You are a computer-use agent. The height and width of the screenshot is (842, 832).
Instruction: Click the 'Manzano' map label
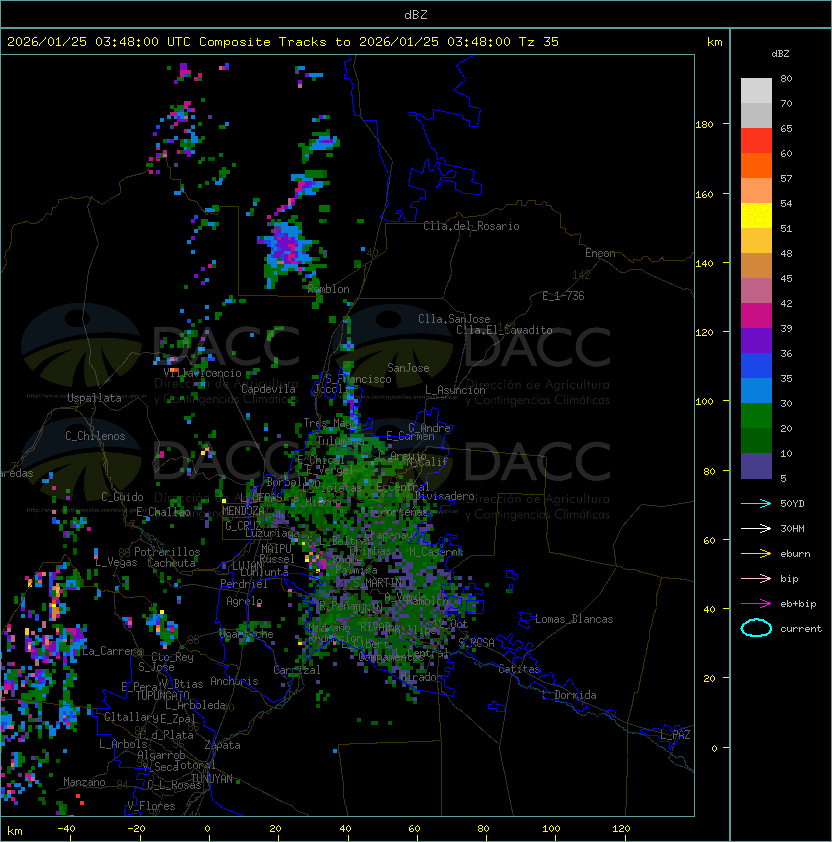point(84,782)
